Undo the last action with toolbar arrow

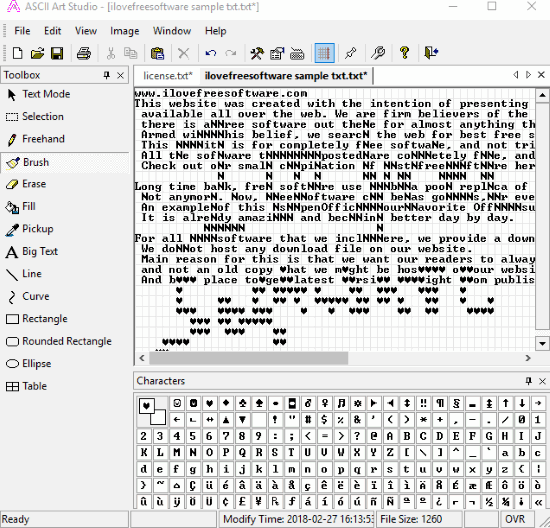point(211,53)
